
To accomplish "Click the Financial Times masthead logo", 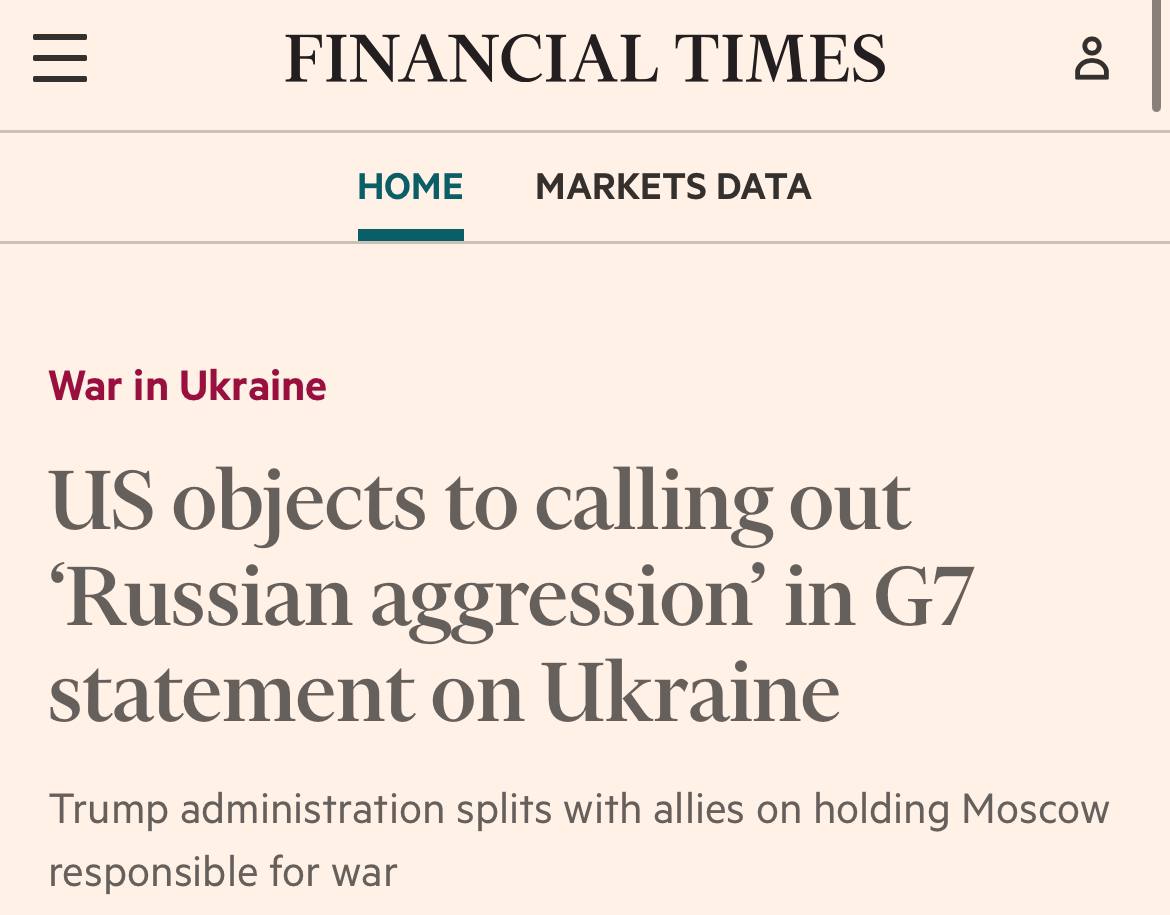I will pyautogui.click(x=585, y=58).
